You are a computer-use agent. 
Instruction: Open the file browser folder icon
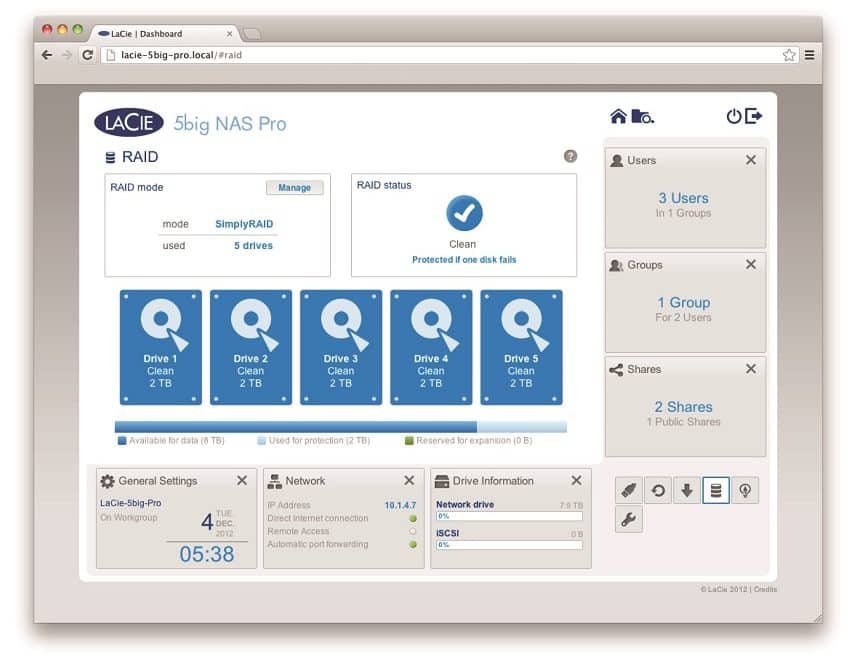643,116
